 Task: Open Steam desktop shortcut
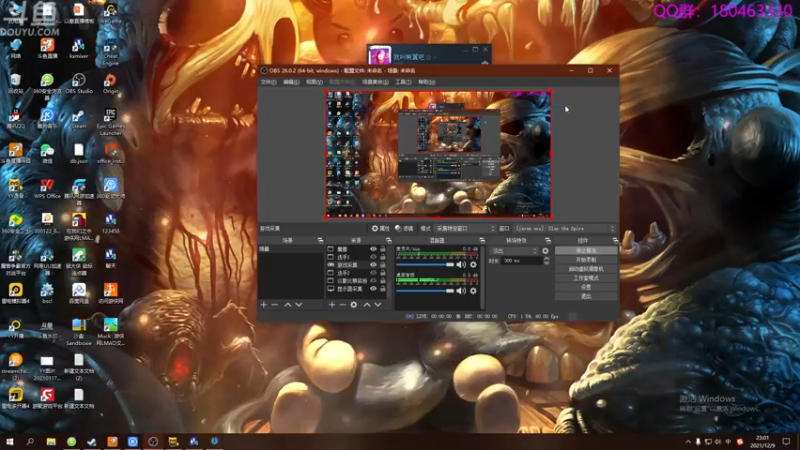[79, 119]
